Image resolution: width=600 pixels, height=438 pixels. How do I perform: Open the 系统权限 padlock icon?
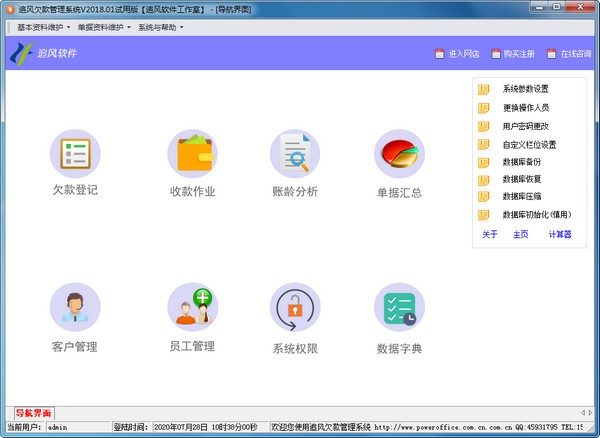[295, 308]
